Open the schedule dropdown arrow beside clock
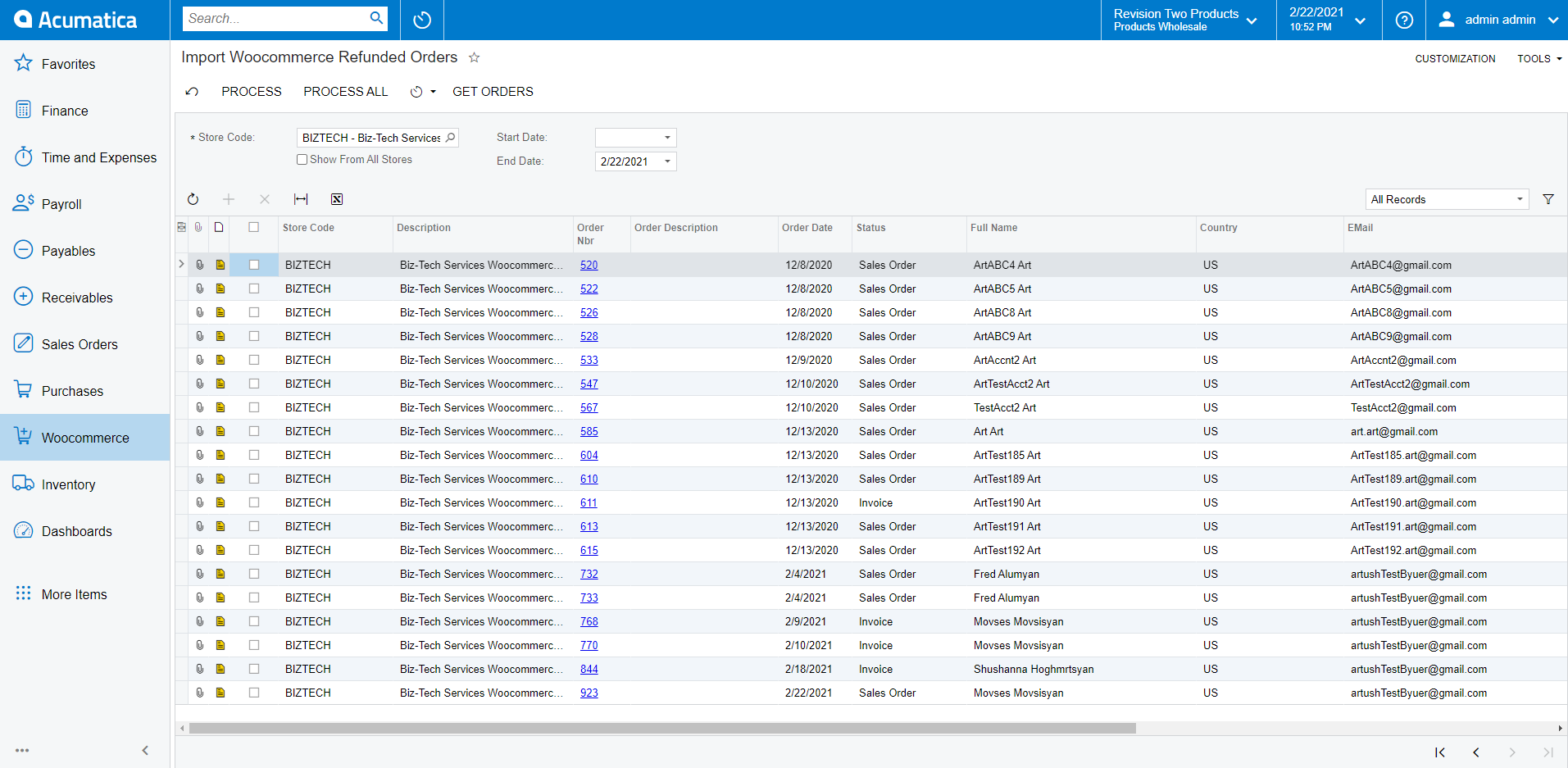 pyautogui.click(x=434, y=92)
